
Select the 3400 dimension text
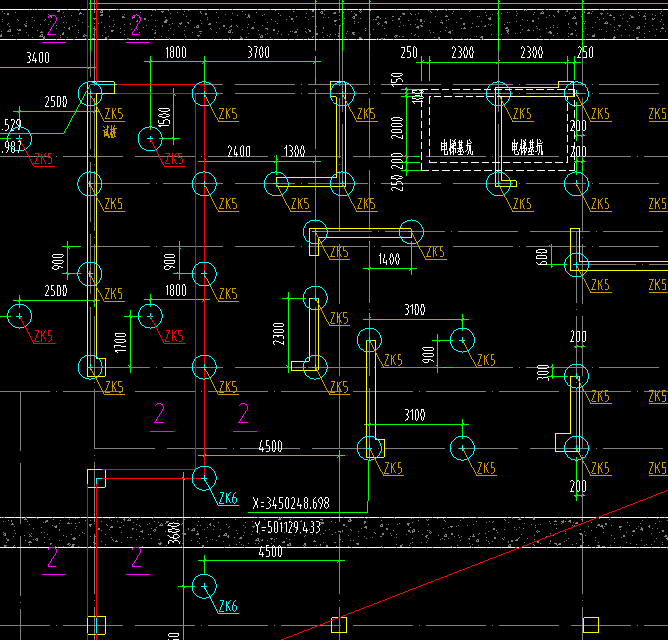pyautogui.click(x=38, y=58)
